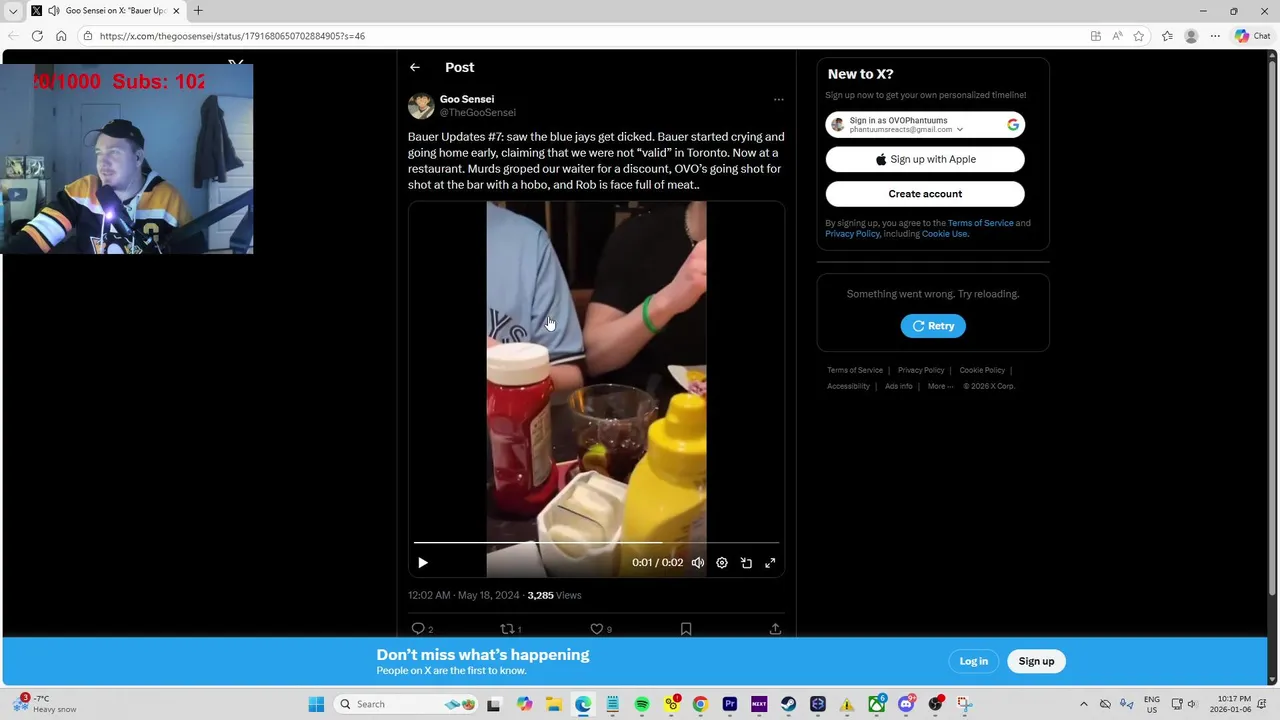Seek along the video progress bar
Screen dimensions: 1280x720
click(596, 543)
